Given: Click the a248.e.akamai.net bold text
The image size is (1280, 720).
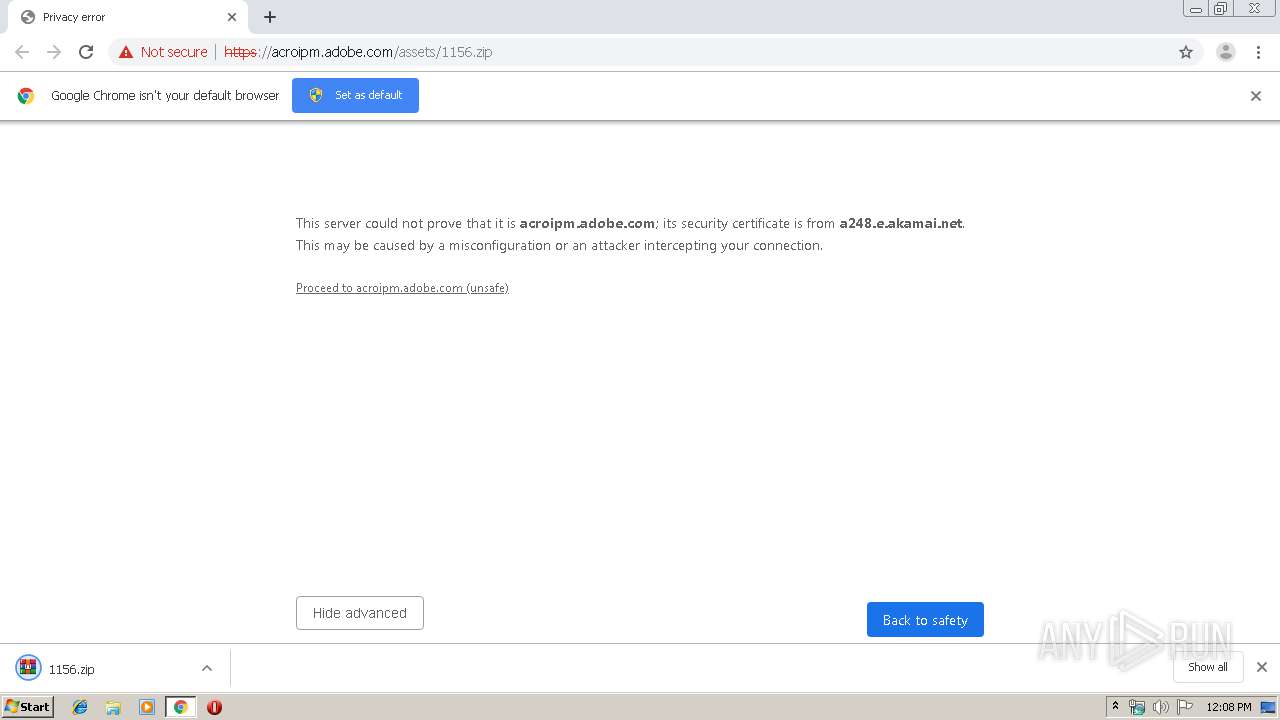Looking at the screenshot, I should (900, 224).
